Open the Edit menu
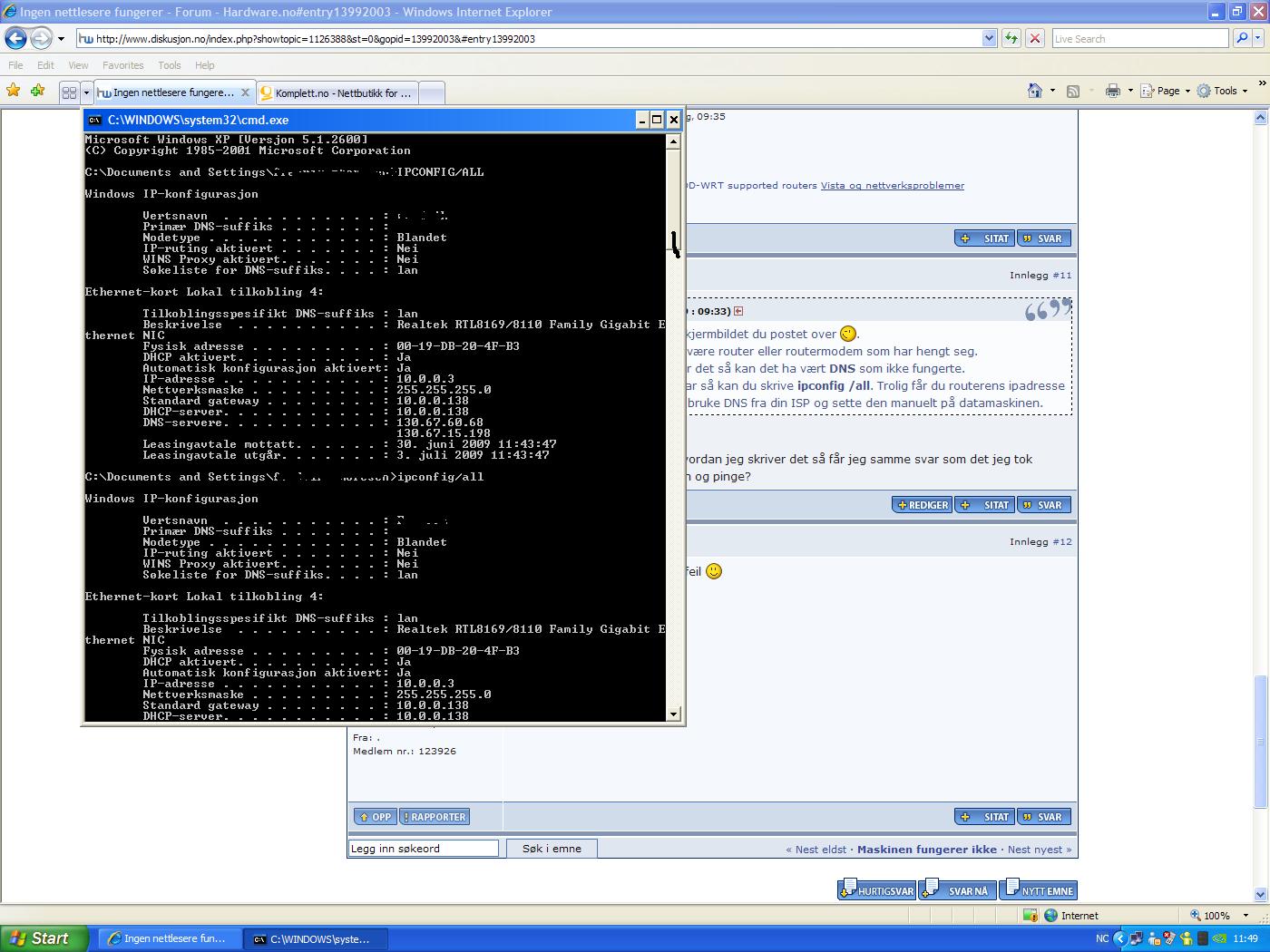 pyautogui.click(x=45, y=65)
